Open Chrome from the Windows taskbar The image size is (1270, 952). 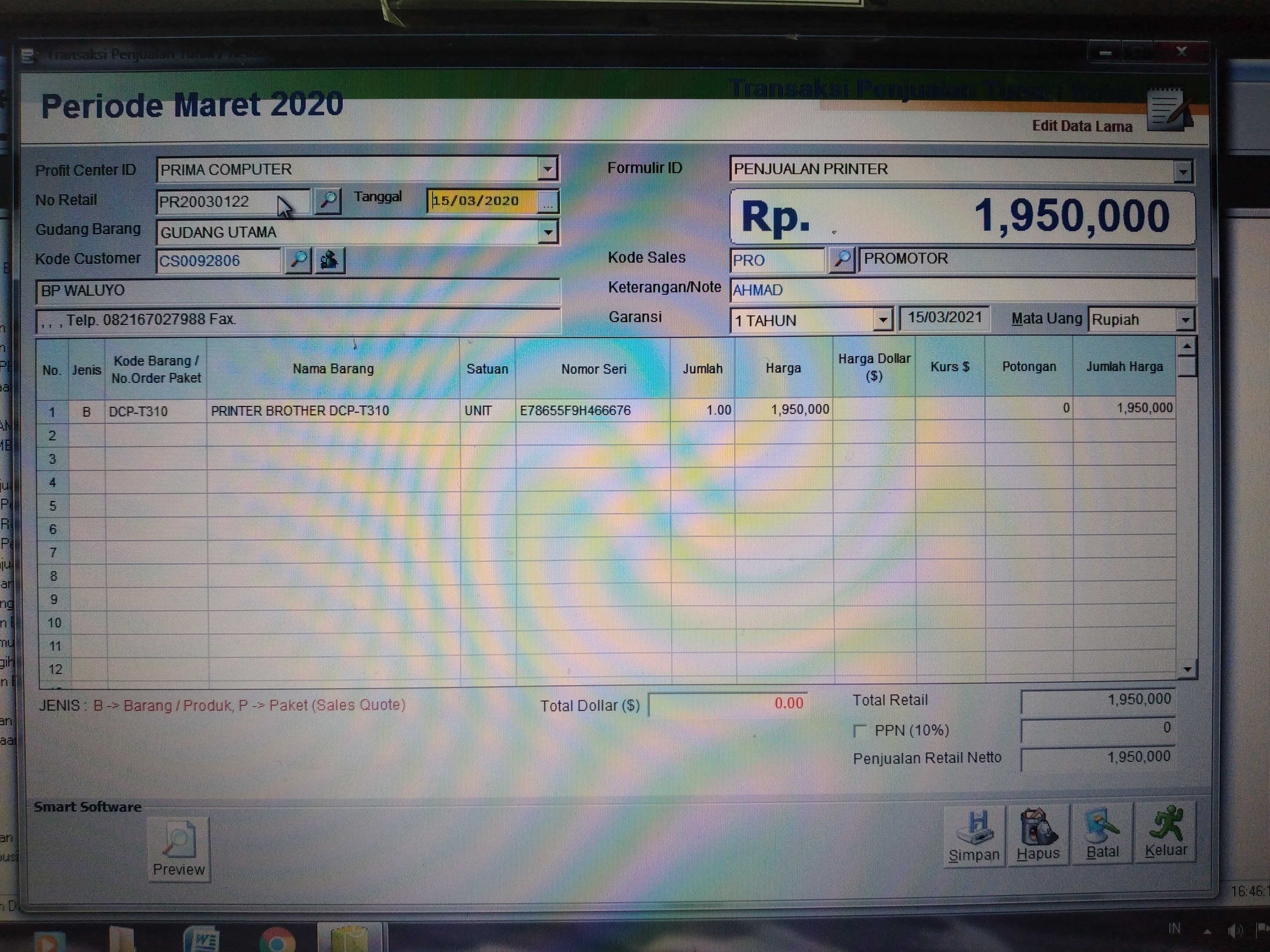(x=277, y=941)
